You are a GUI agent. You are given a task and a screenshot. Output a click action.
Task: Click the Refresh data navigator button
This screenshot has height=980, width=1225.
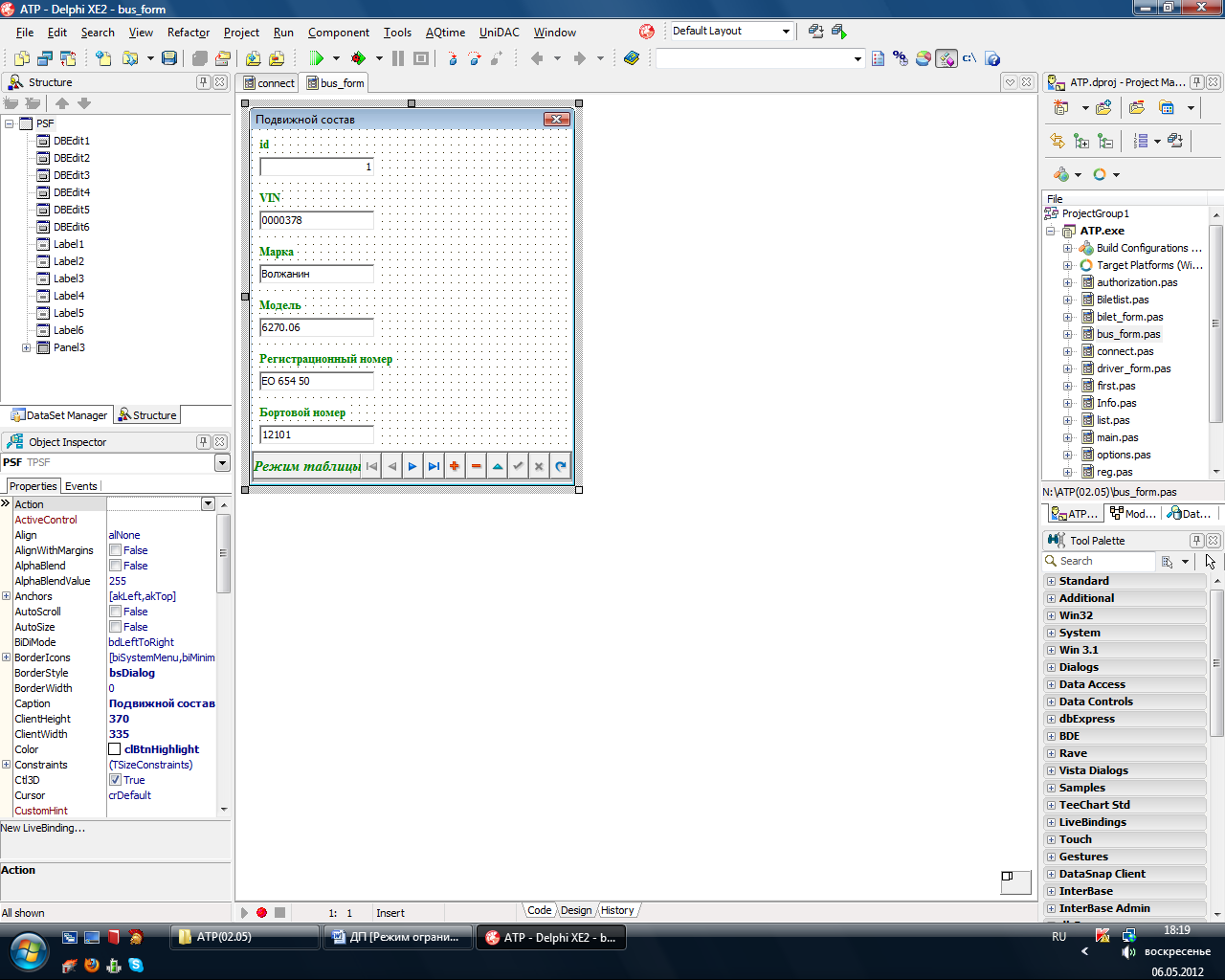560,466
